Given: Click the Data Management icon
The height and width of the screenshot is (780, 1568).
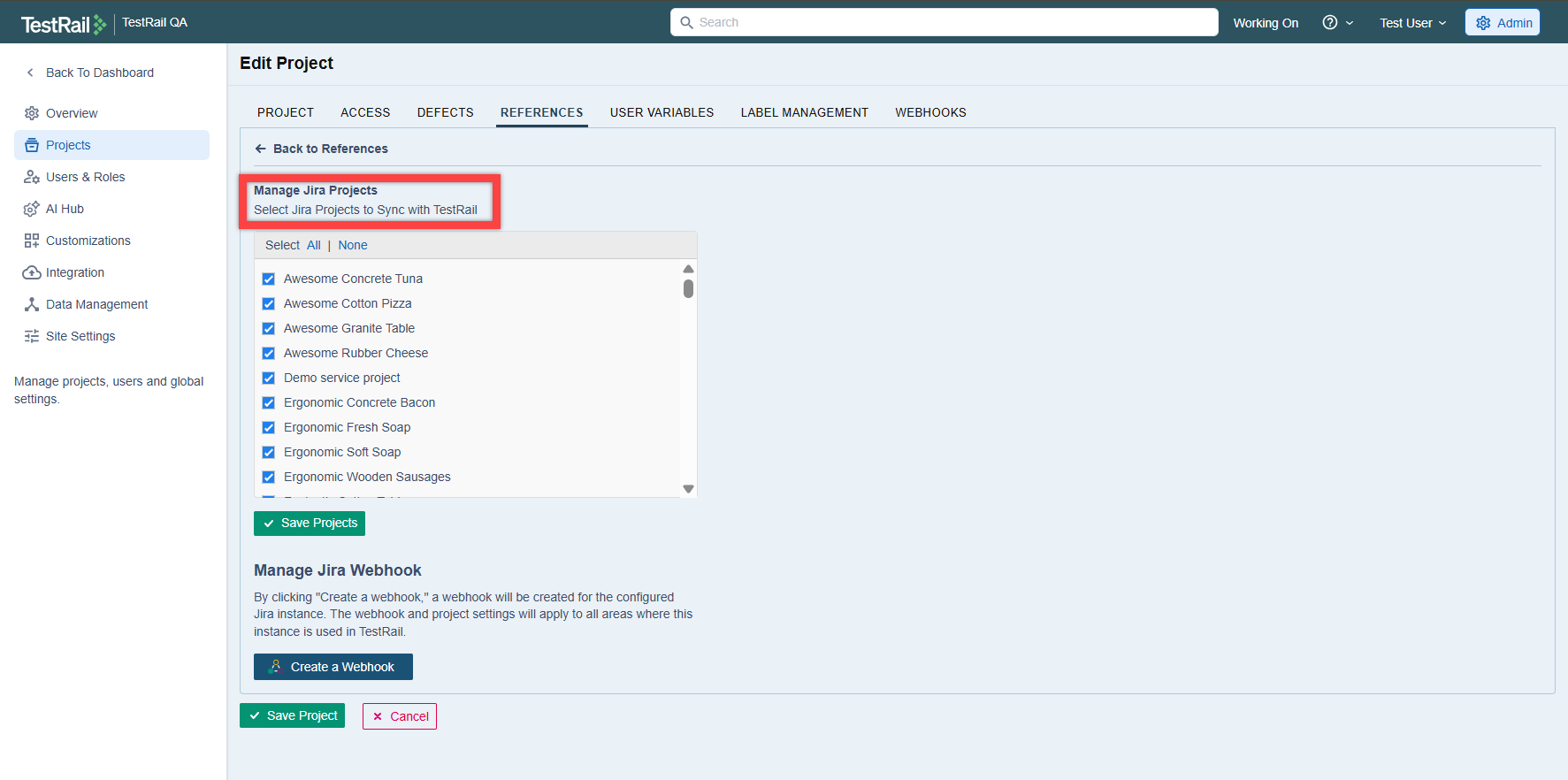Looking at the screenshot, I should pos(32,304).
